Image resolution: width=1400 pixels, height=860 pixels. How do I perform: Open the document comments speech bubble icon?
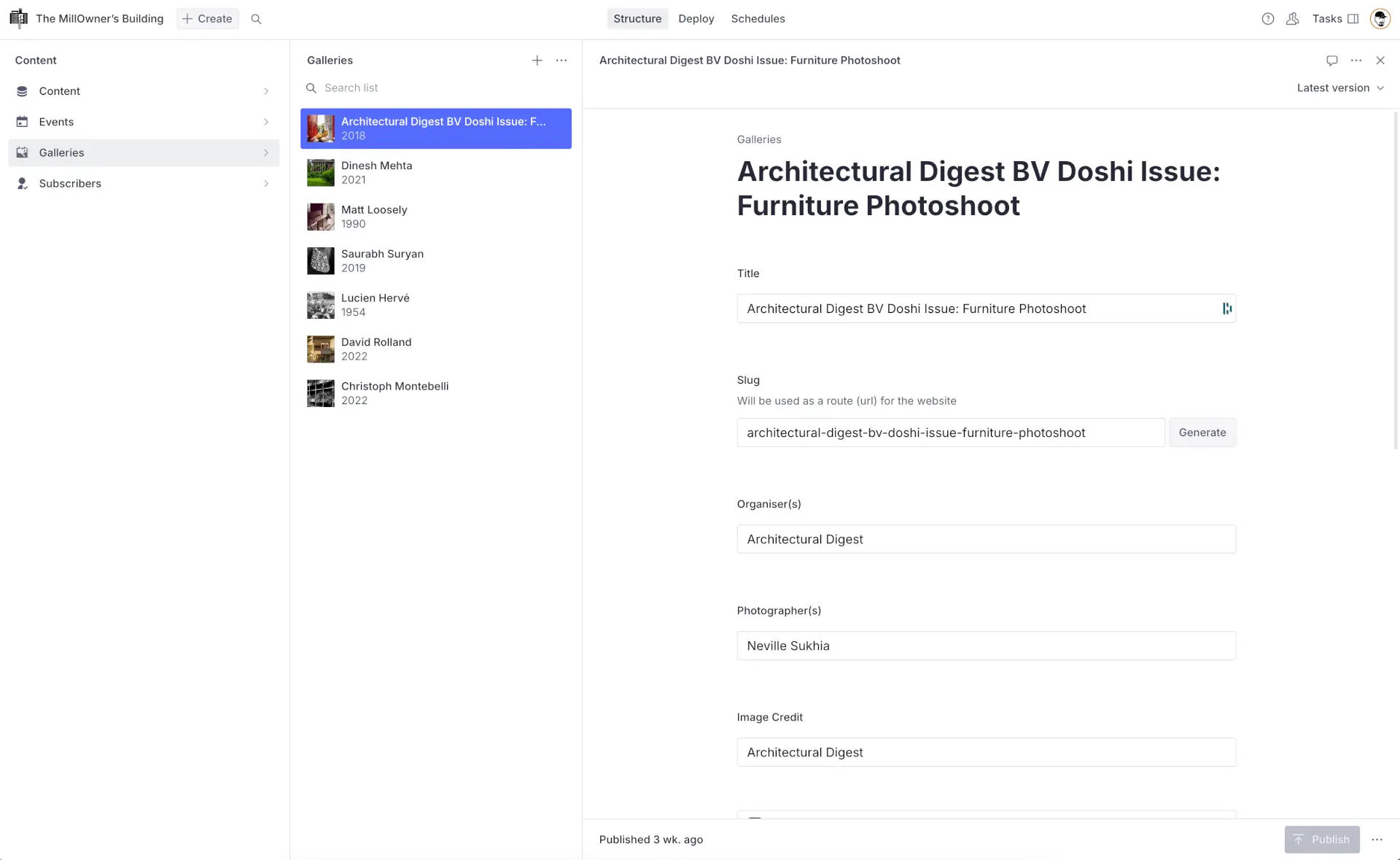click(1331, 61)
